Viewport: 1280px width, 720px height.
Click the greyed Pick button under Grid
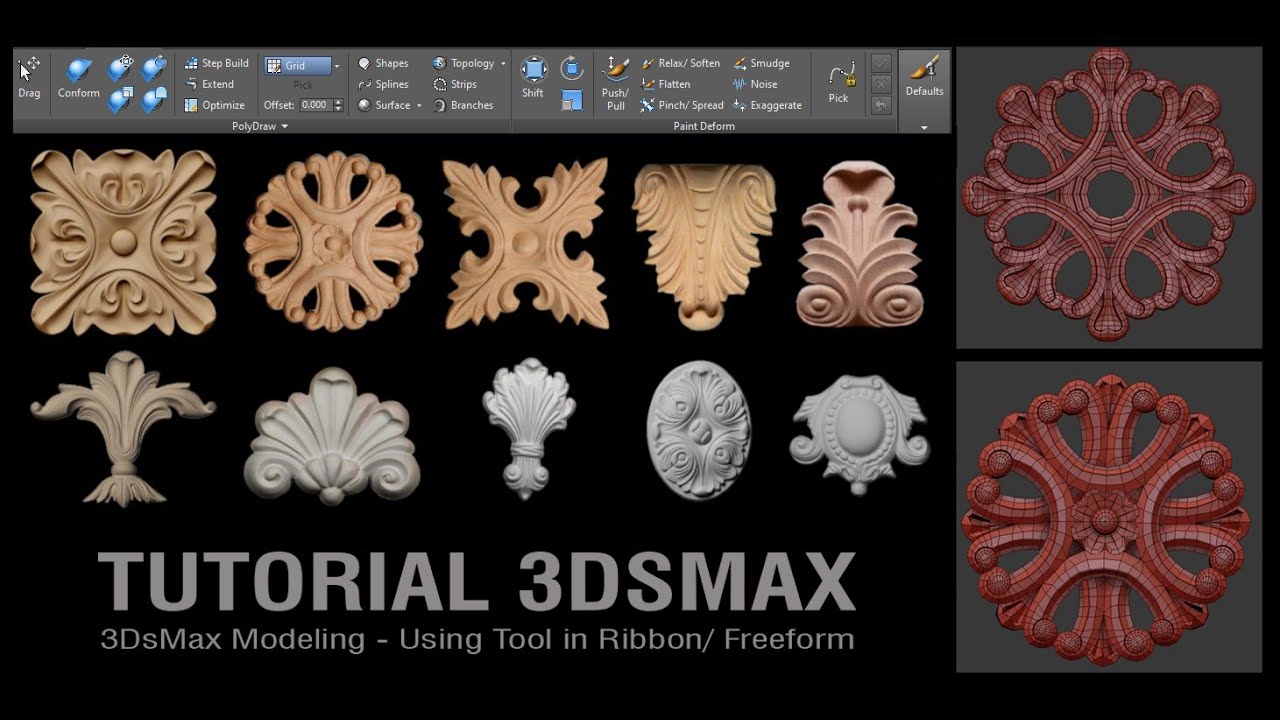tap(303, 86)
